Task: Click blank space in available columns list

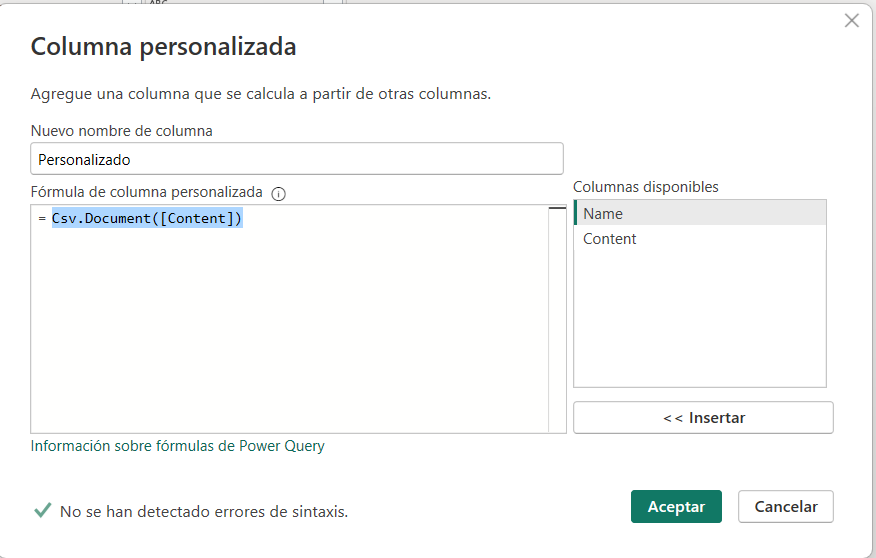Action: coord(700,320)
